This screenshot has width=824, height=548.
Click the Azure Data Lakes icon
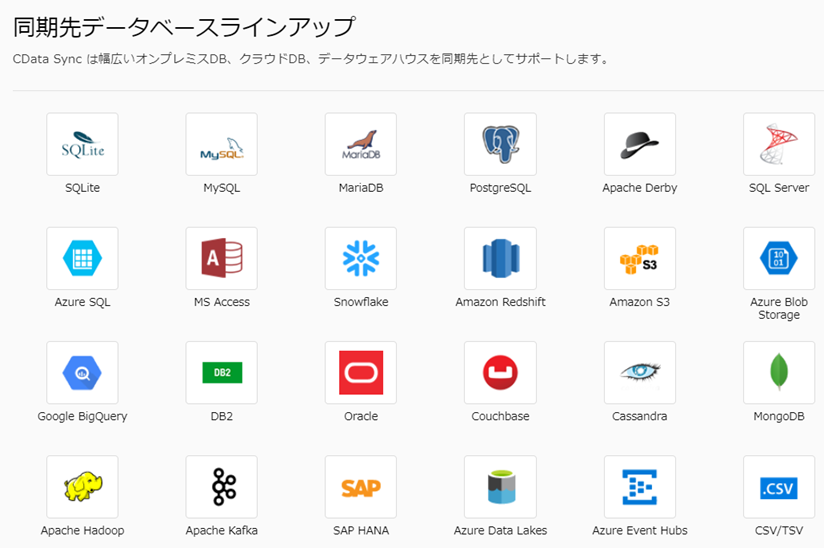click(500, 487)
